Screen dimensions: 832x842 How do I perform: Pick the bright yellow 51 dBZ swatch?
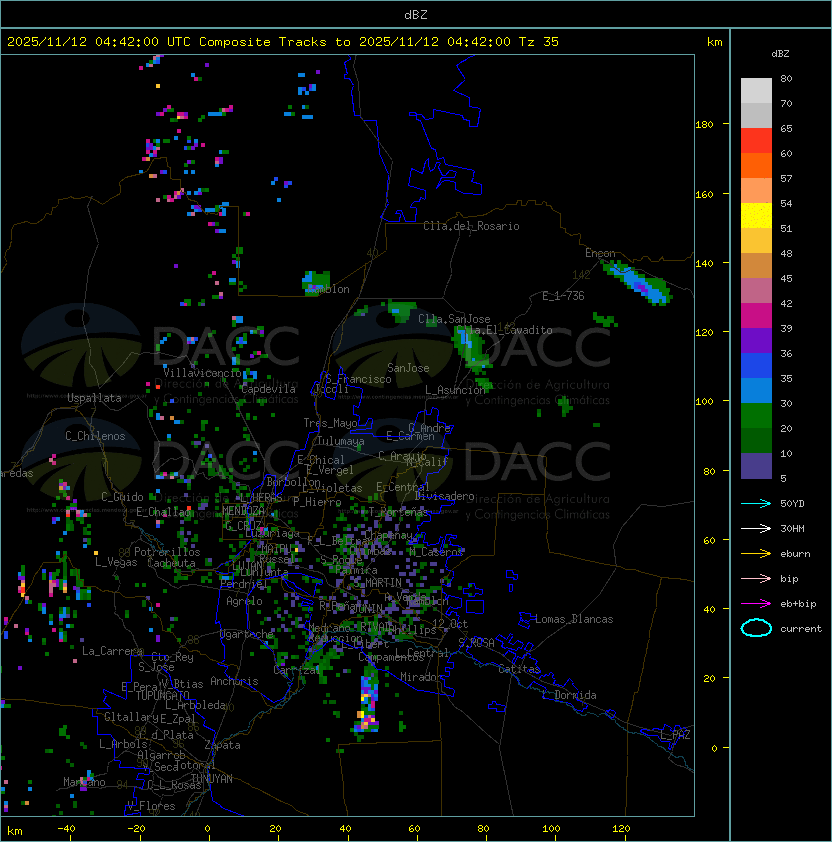pyautogui.click(x=756, y=216)
